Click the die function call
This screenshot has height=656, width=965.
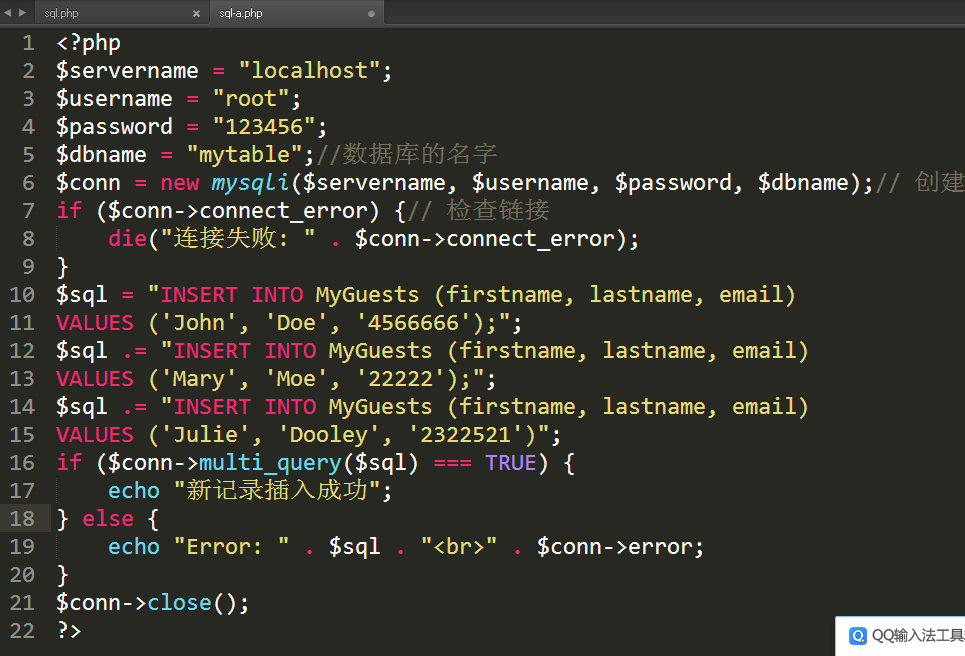[127, 239]
